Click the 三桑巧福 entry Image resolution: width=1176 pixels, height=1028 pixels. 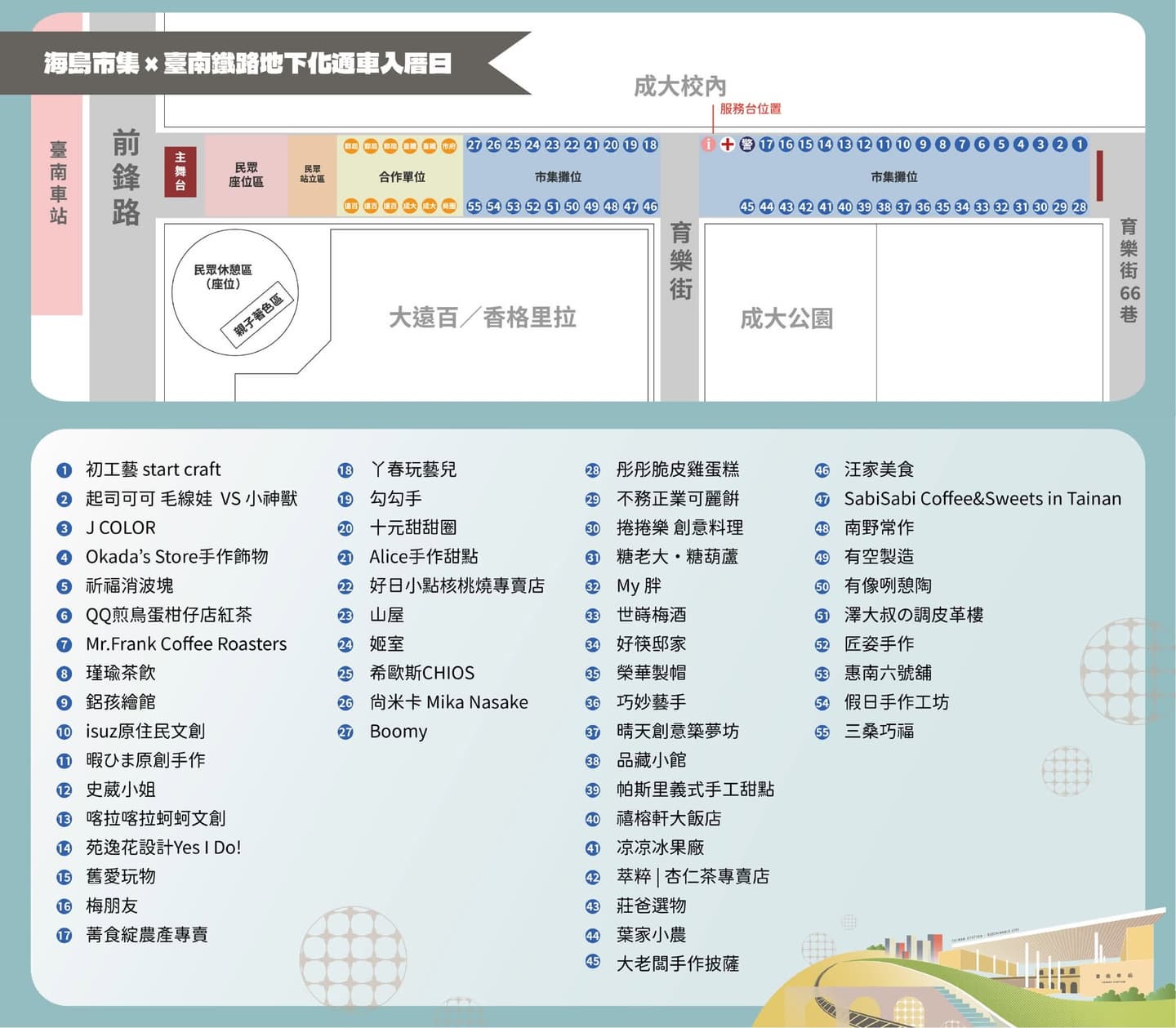[x=879, y=732]
